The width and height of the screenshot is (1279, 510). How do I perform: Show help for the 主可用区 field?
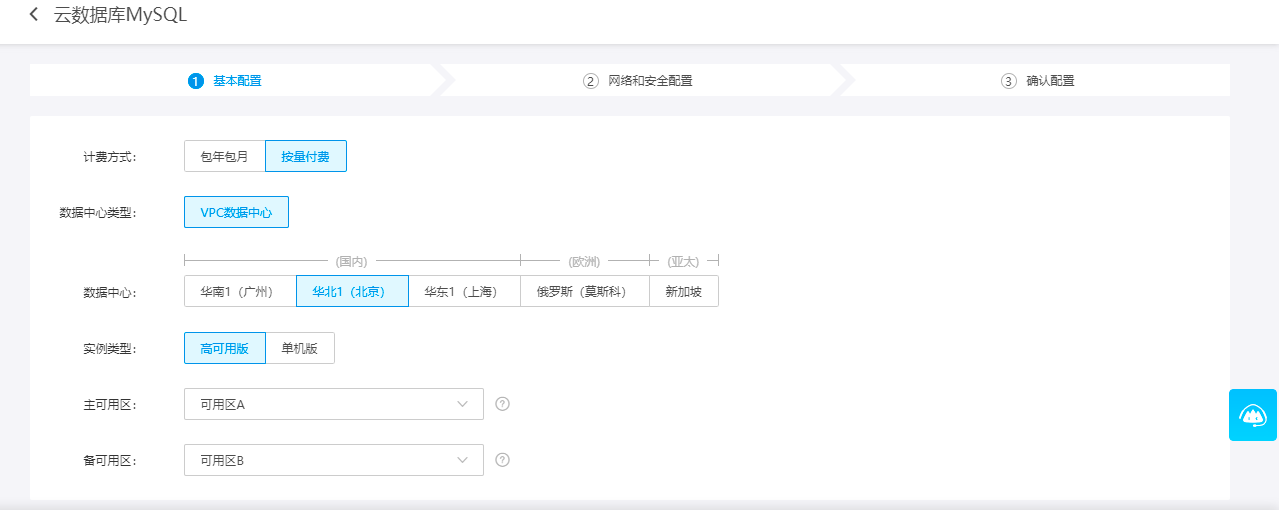[x=503, y=404]
